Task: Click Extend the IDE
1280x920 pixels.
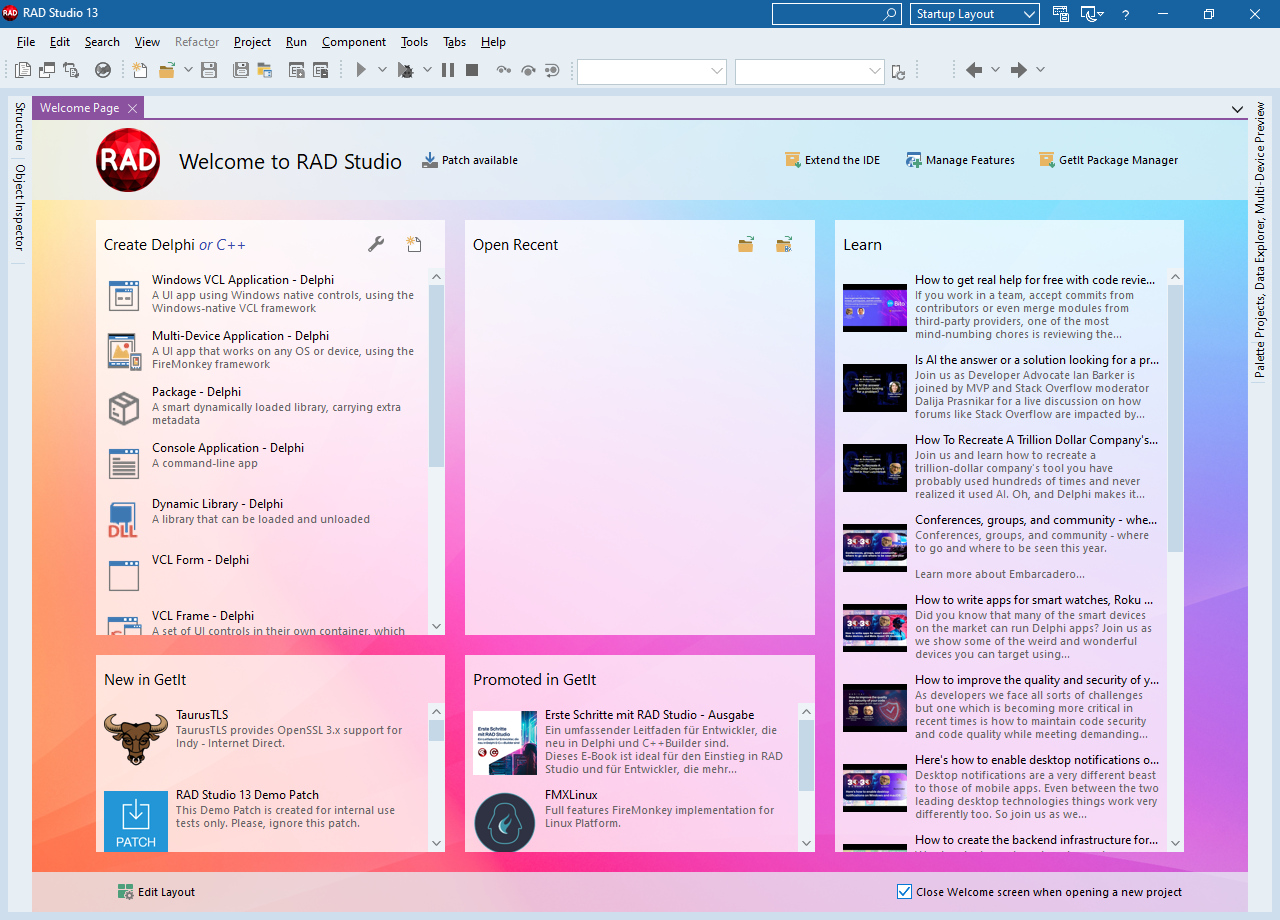Action: pyautogui.click(x=832, y=160)
